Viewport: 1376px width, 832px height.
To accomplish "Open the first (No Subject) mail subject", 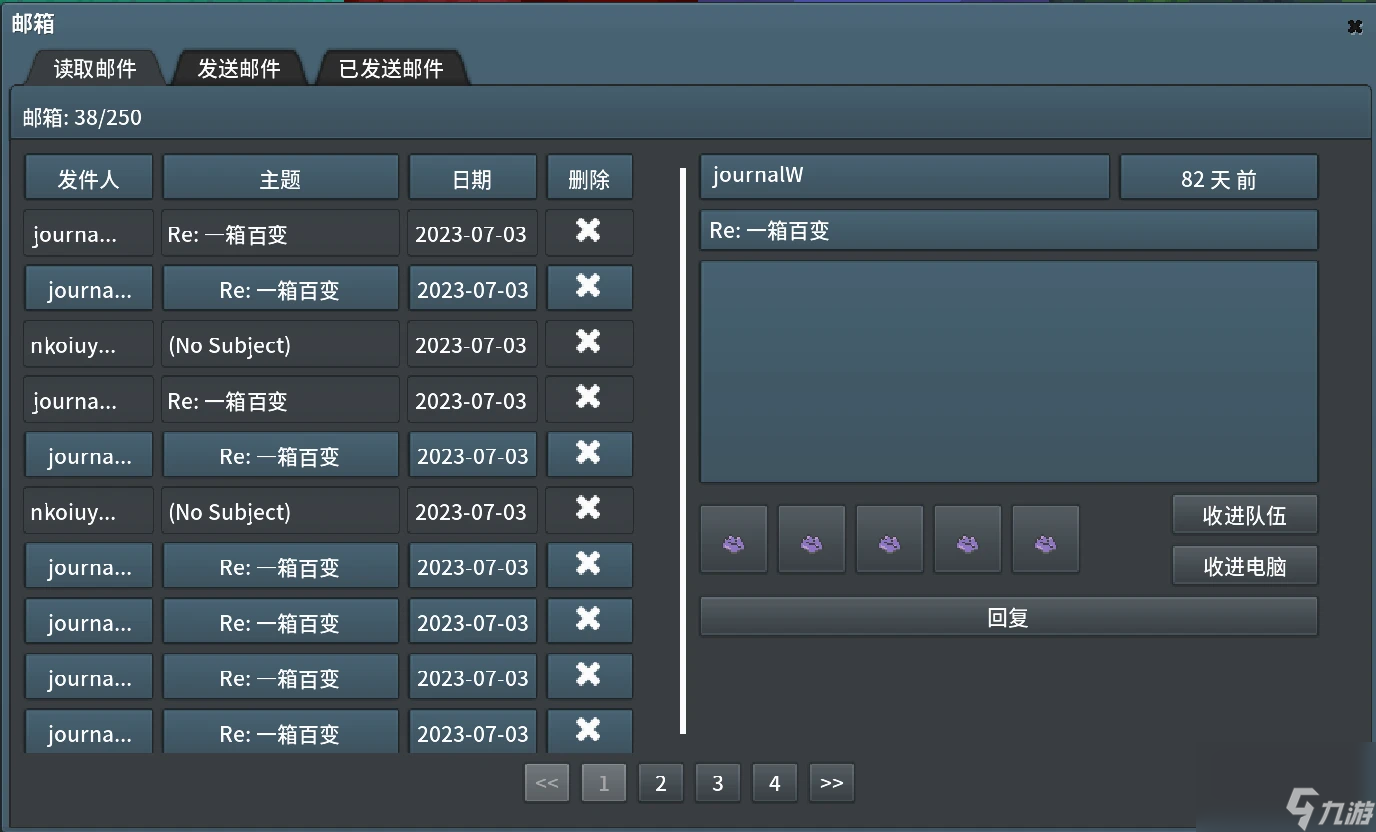I will pos(280,344).
